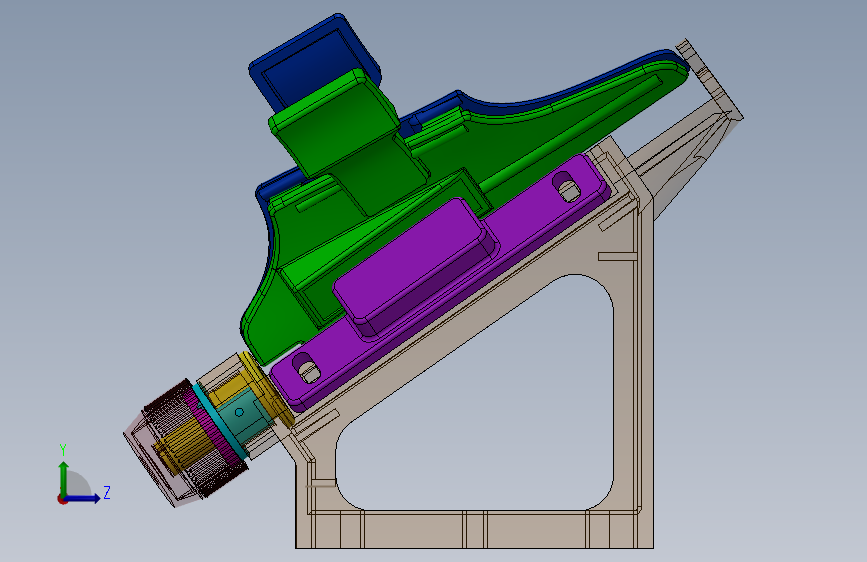Viewport: 867px width, 562px height.
Task: Select the green Y-axis arrow of the triad
Action: [x=64, y=478]
